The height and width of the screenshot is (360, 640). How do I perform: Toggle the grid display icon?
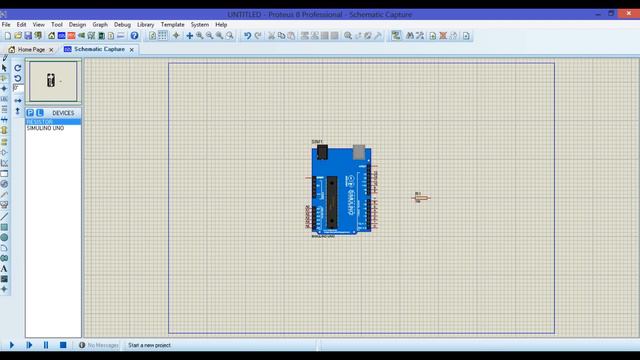click(162, 36)
